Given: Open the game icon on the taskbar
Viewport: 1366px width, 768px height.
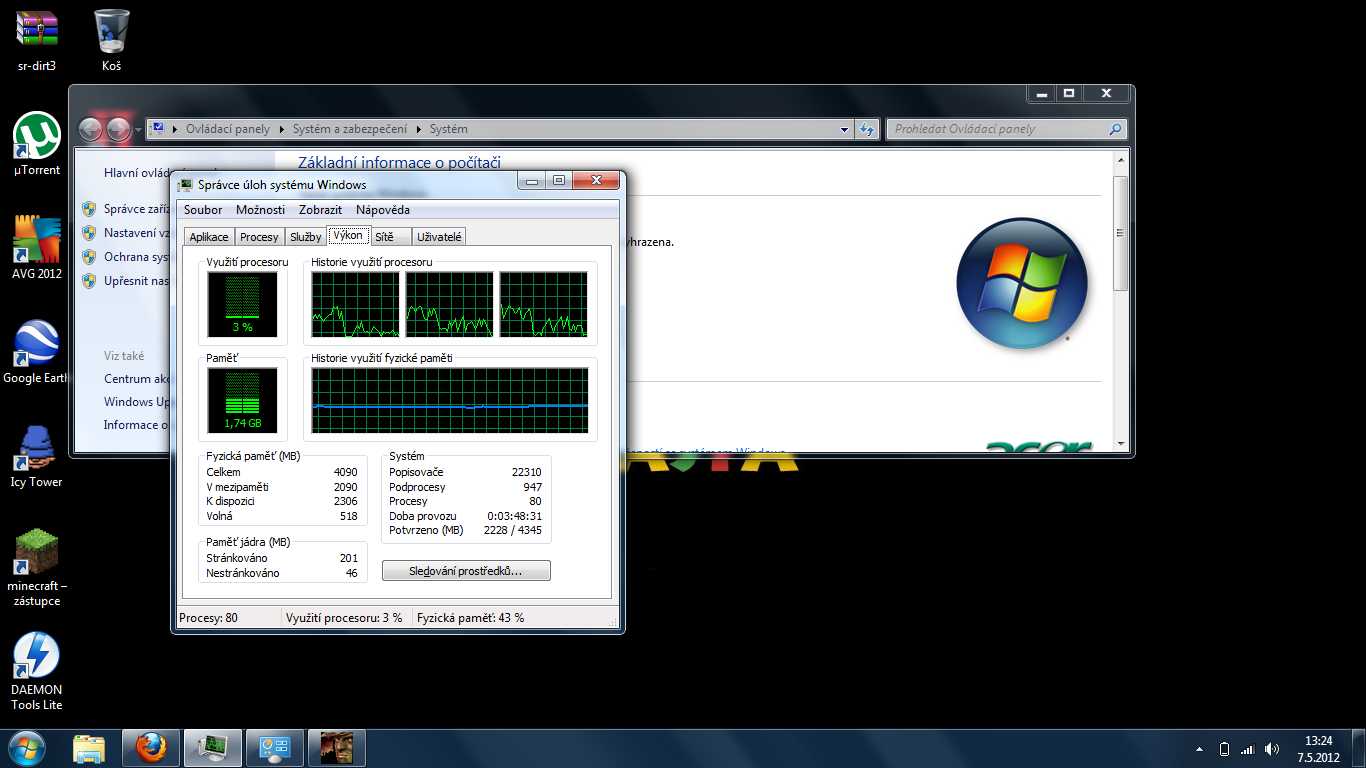Looking at the screenshot, I should 337,748.
